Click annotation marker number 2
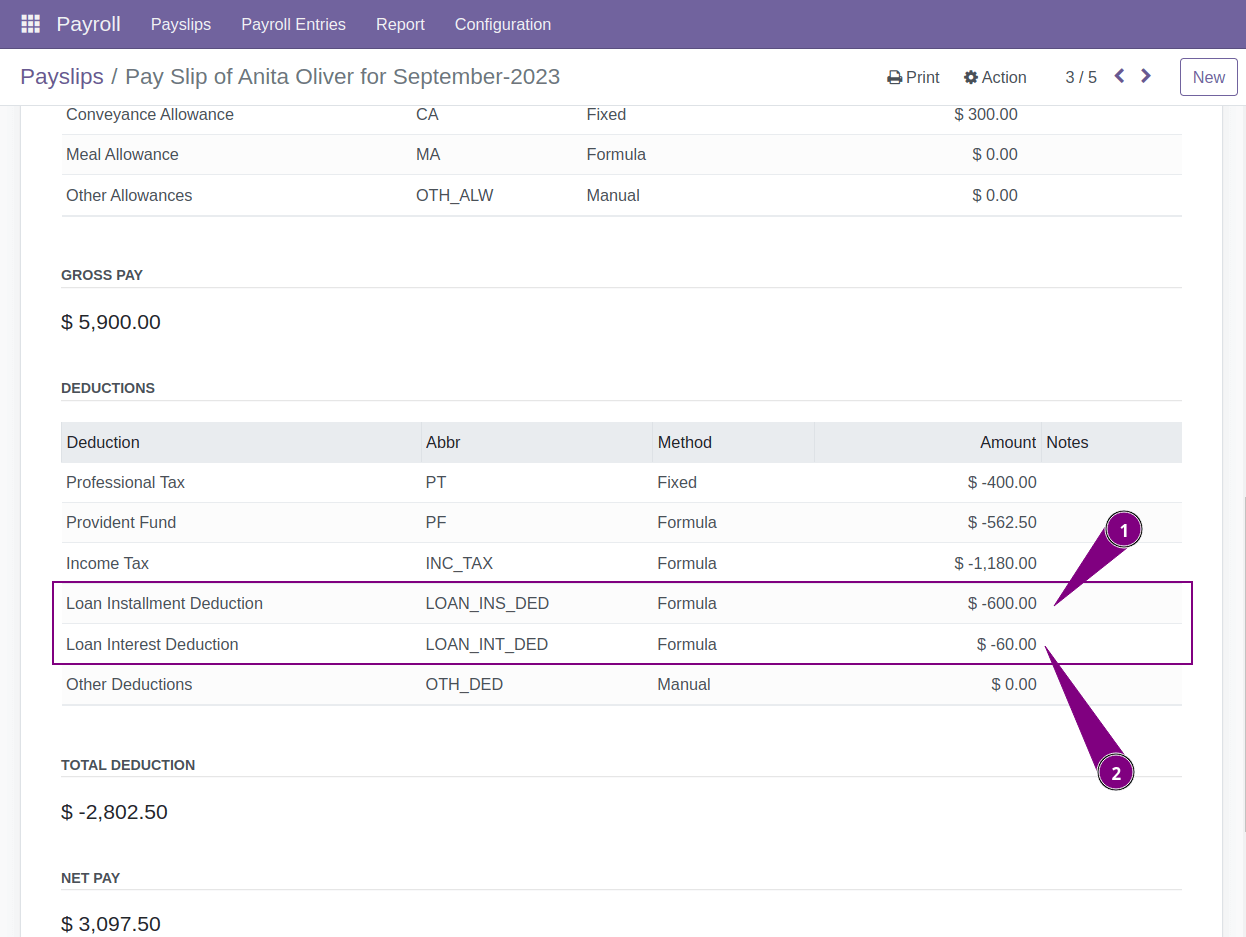 pyautogui.click(x=1116, y=772)
